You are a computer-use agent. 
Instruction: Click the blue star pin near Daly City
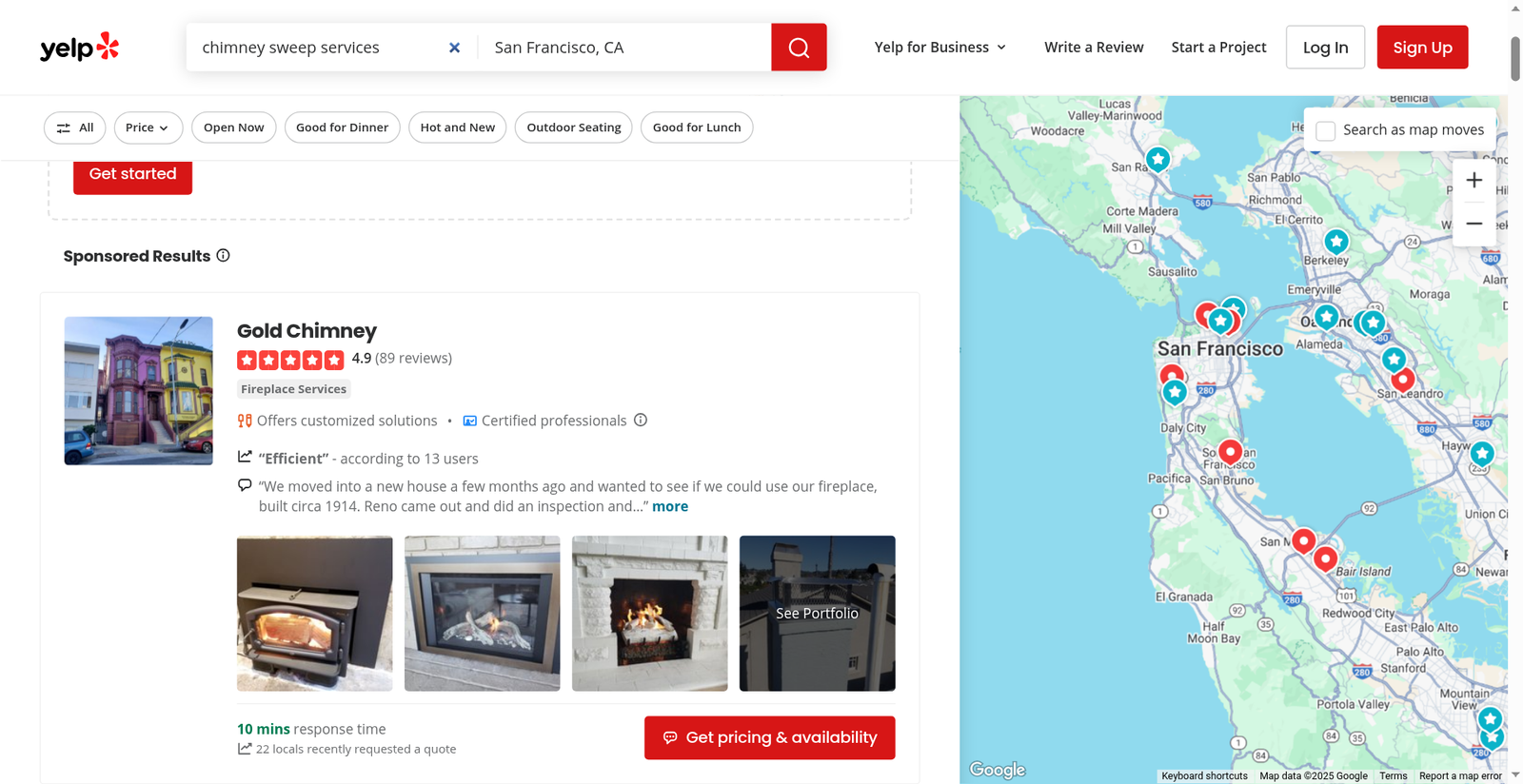coord(1175,392)
